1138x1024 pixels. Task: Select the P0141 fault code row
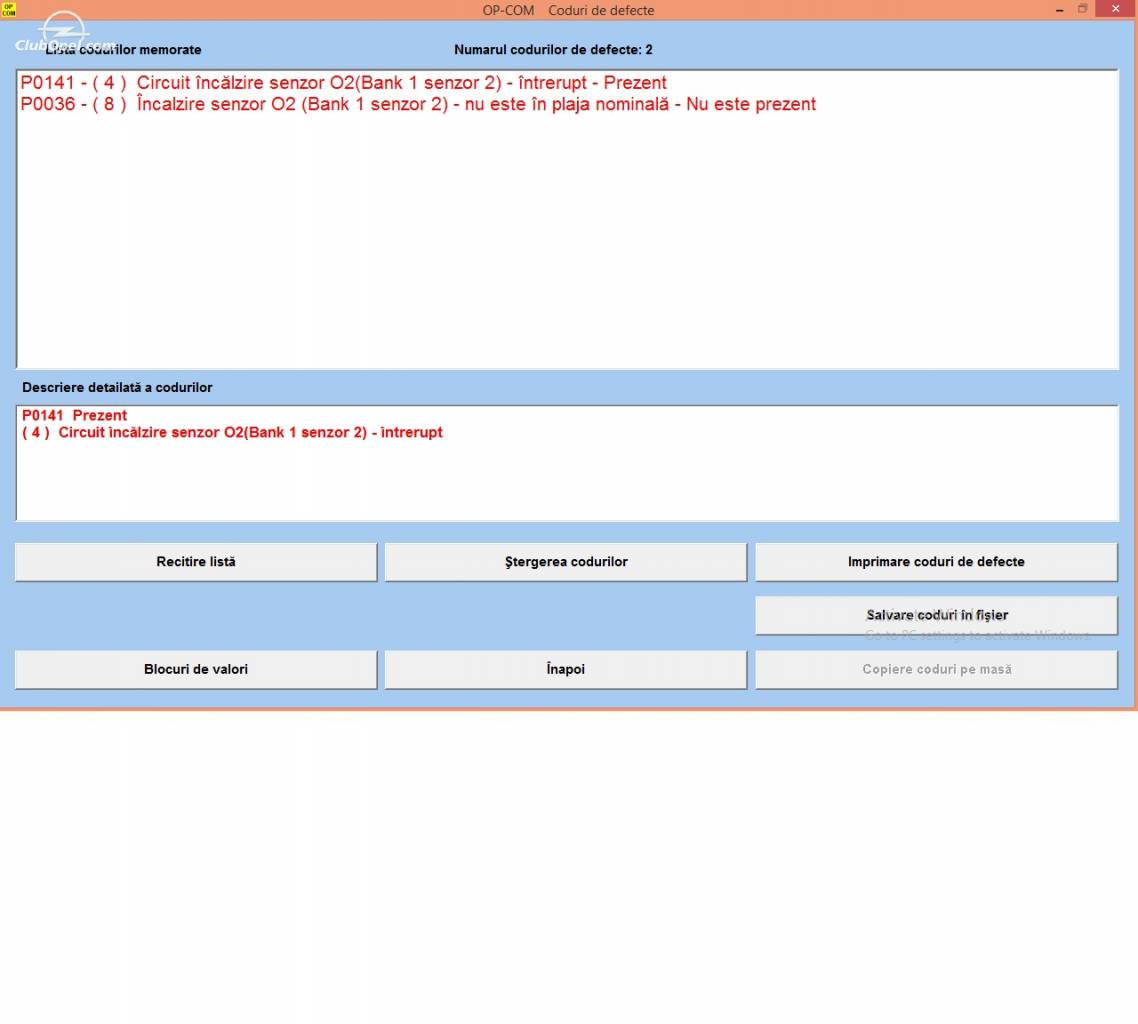(343, 83)
